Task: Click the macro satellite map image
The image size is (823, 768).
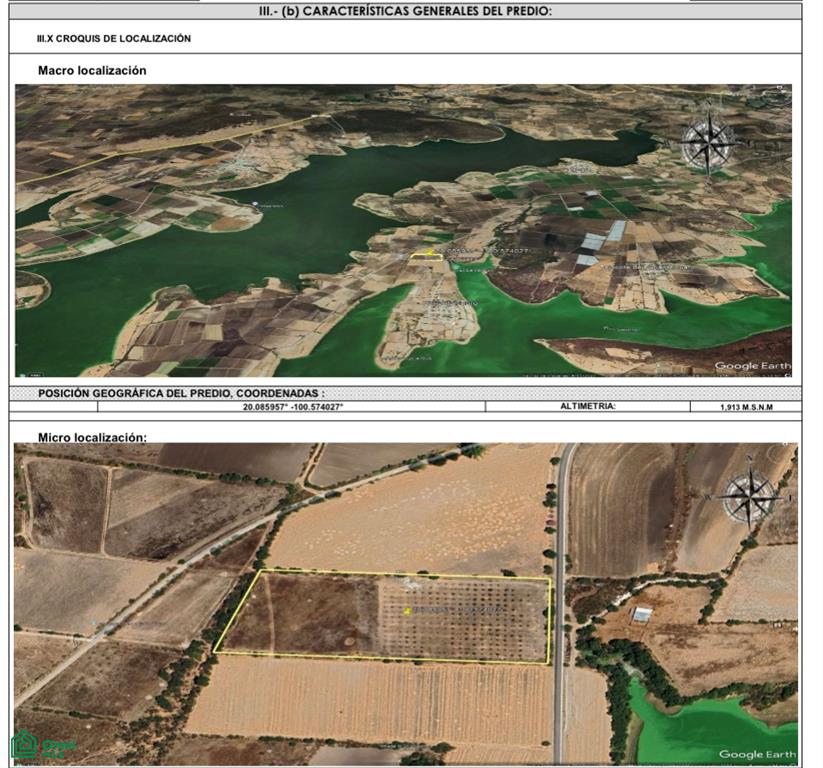Action: (403, 230)
